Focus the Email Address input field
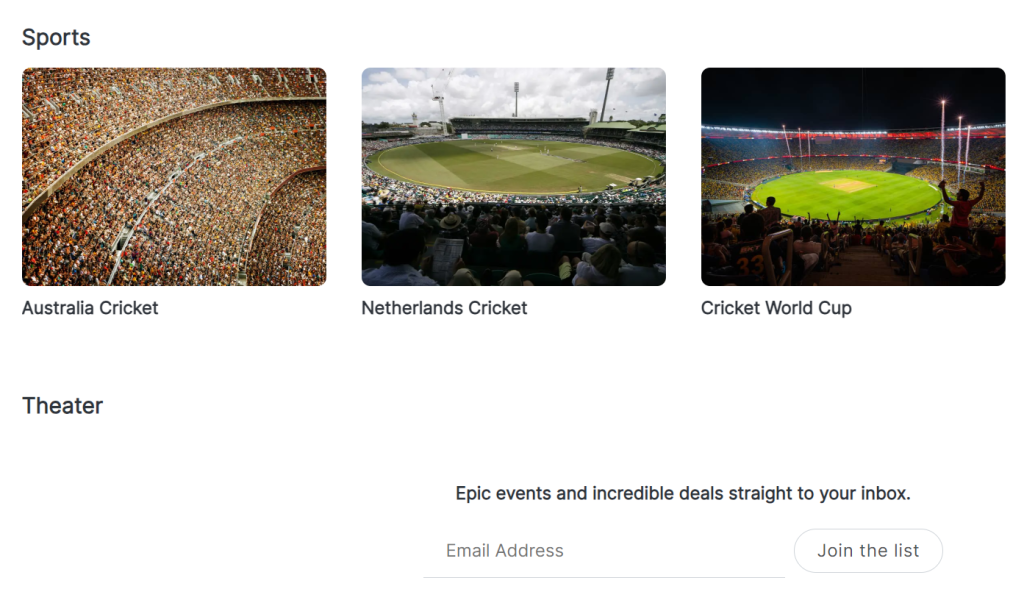 [603, 551]
